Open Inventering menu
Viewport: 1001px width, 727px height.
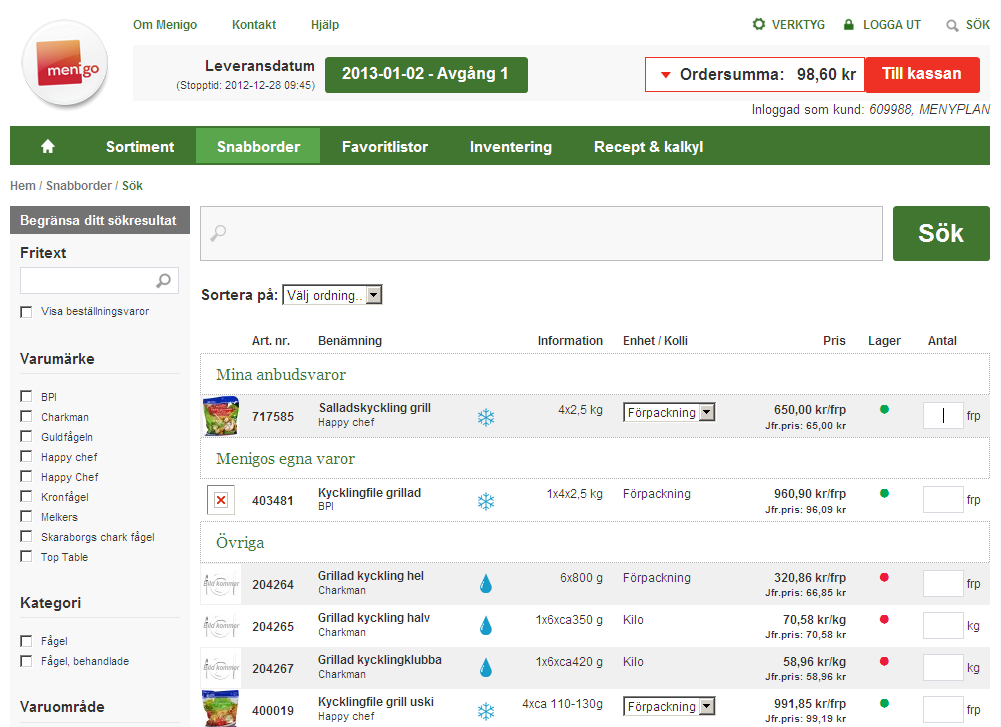(x=511, y=147)
